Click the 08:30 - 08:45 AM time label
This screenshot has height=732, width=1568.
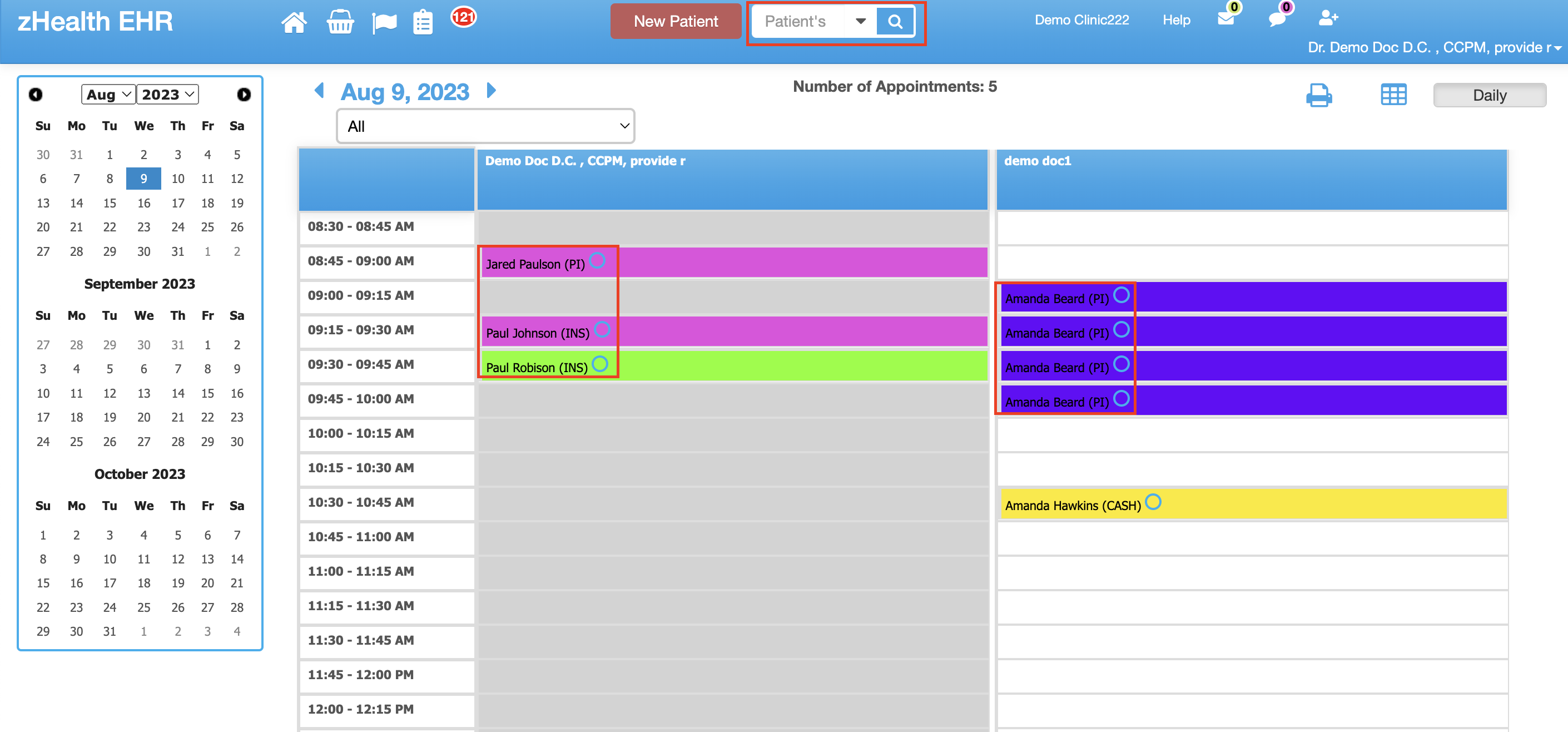coord(361,226)
